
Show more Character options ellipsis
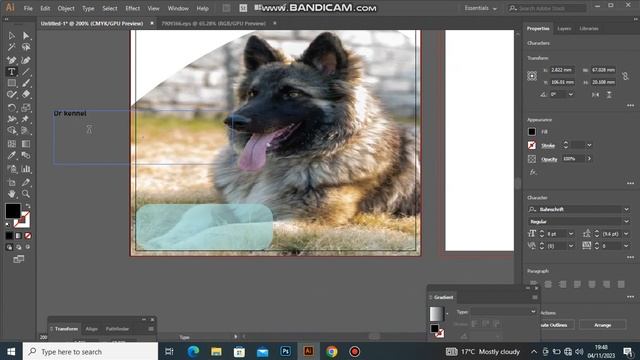pos(630,258)
